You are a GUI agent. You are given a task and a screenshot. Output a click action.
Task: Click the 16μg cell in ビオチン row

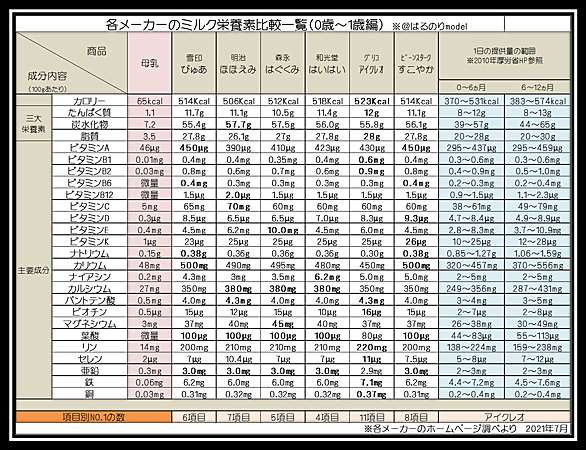(x=371, y=312)
